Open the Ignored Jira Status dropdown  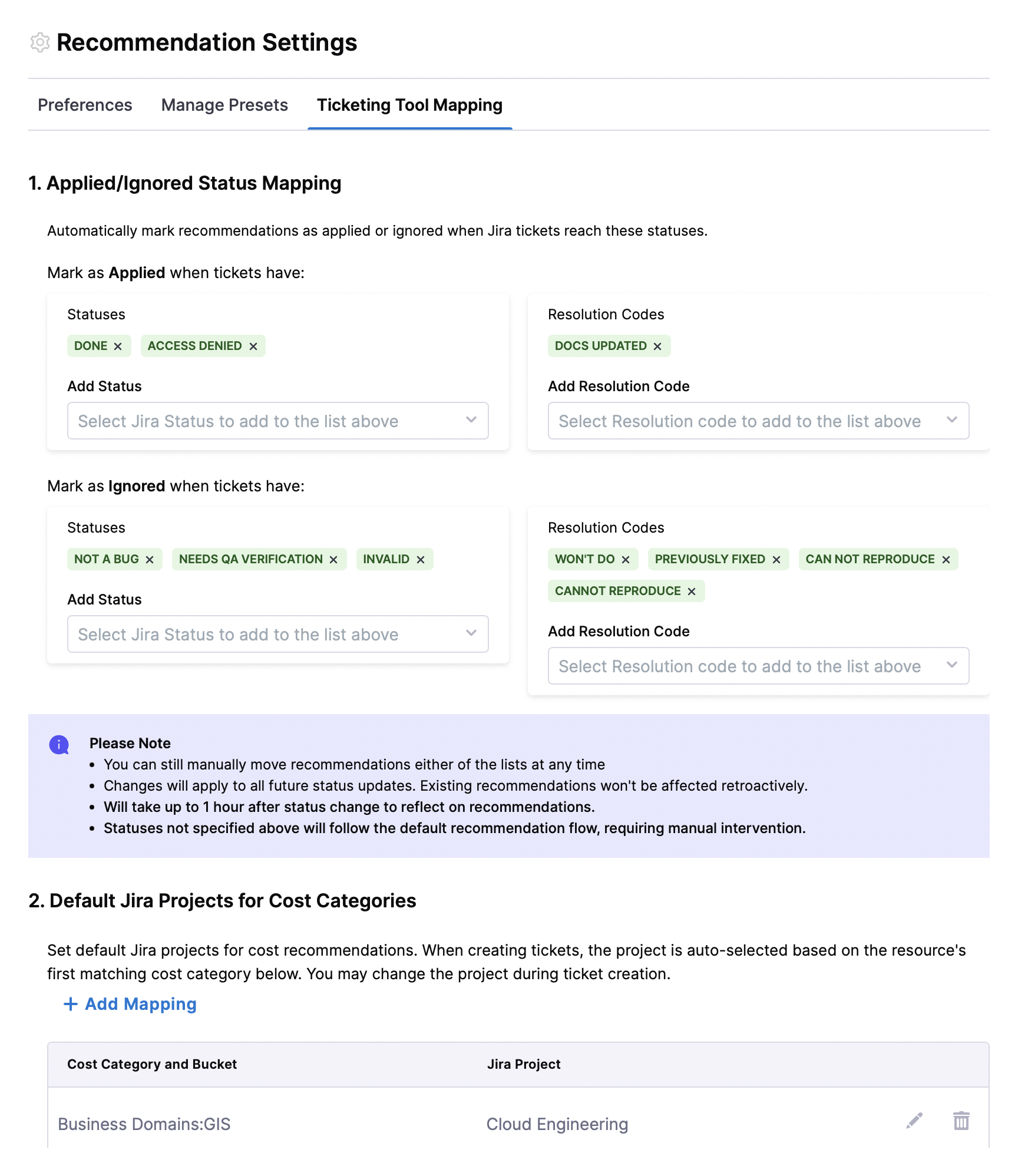tap(277, 634)
